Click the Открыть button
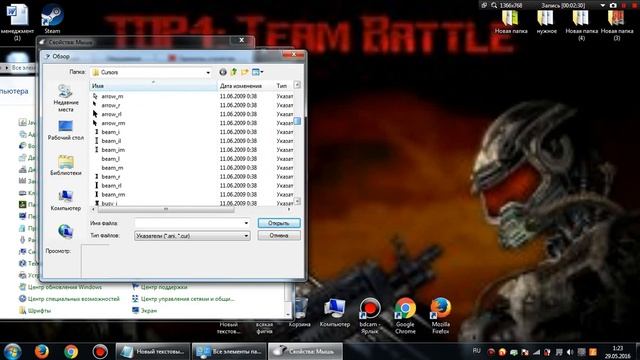This screenshot has width=640, height=360. 279,223
